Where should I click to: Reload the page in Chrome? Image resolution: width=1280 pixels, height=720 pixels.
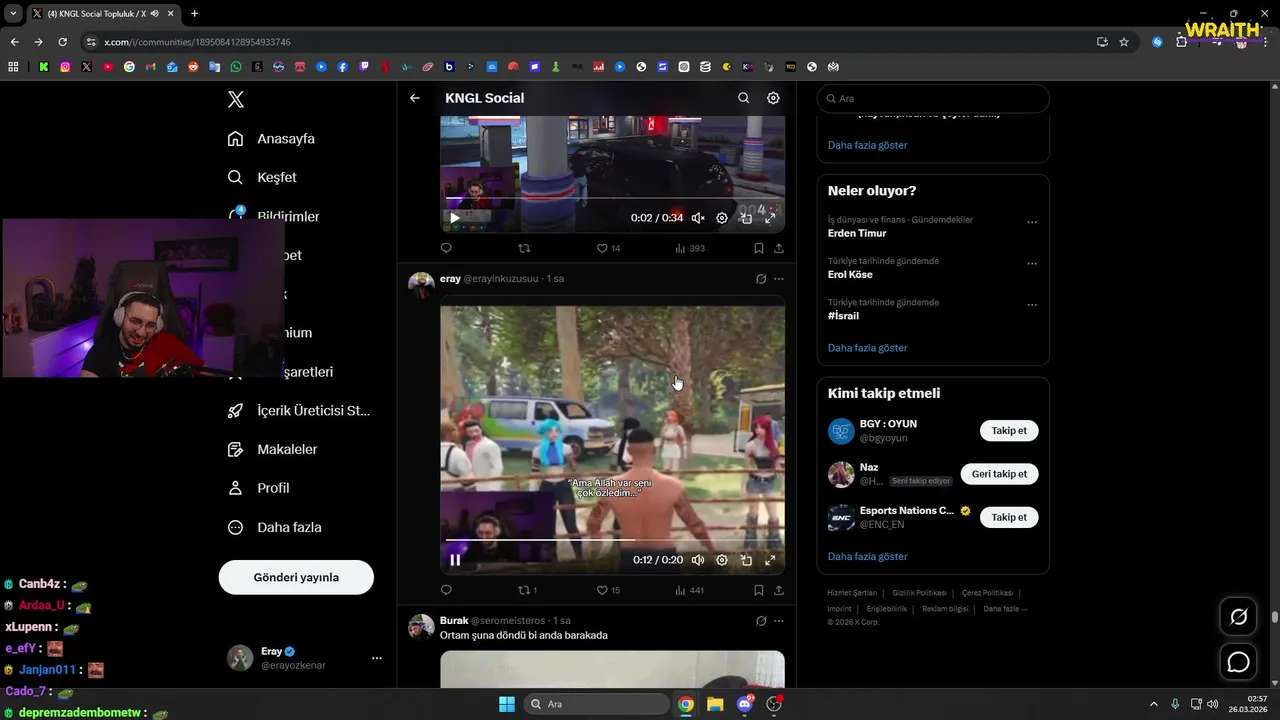tap(62, 42)
